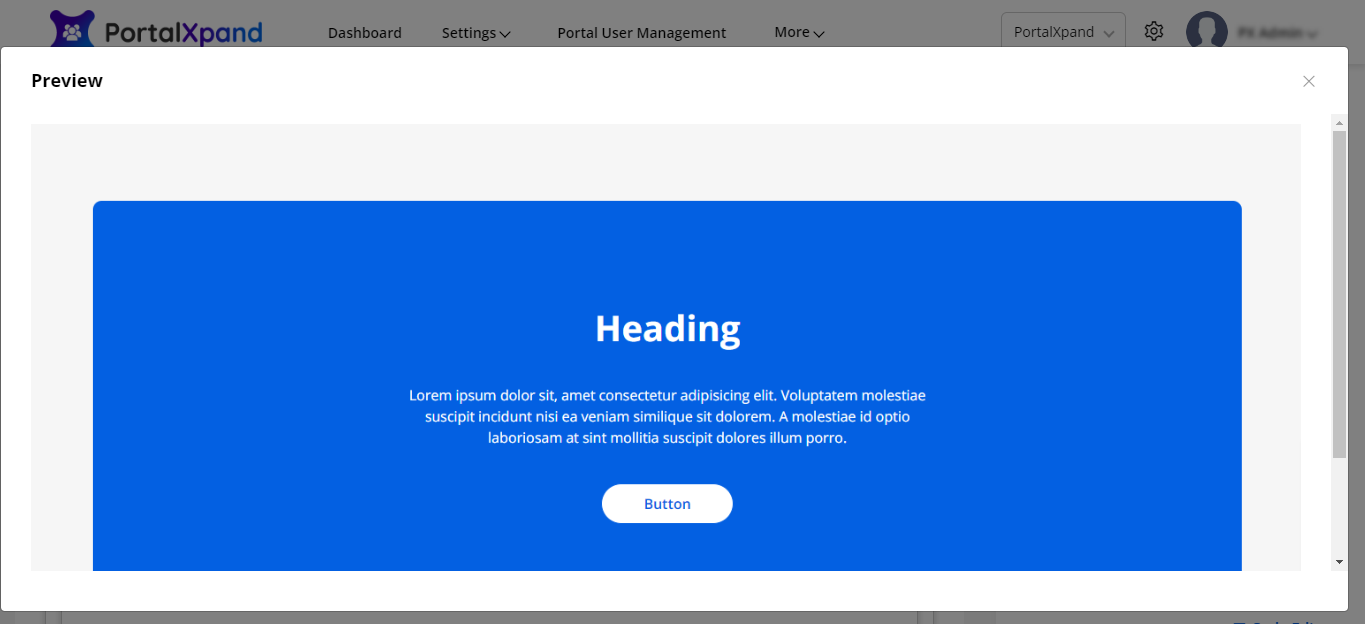
Task: Click the Lorem ipsum paragraph text
Action: 667,417
